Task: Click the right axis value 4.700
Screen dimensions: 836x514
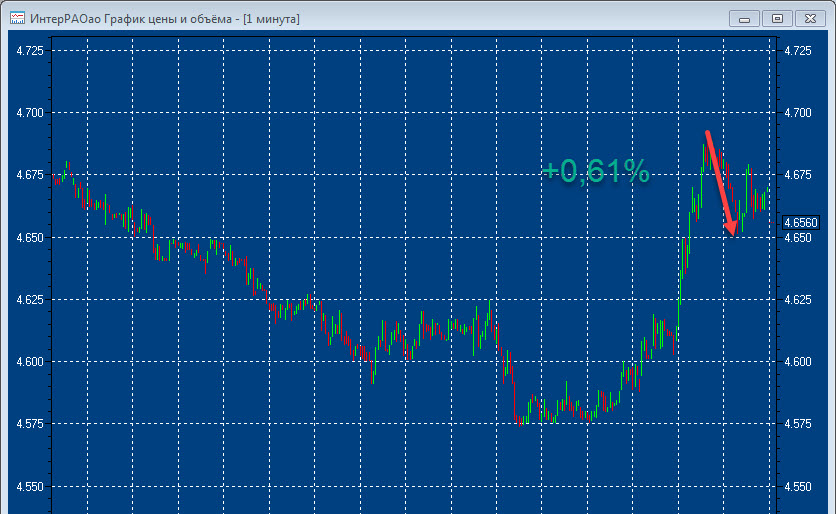Action: click(x=798, y=113)
